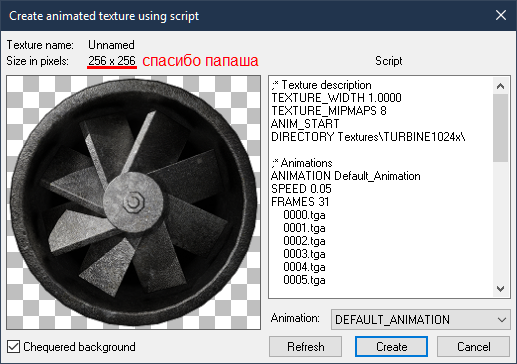
Task: Click the FRAMES 31 script line
Action: 300,202
